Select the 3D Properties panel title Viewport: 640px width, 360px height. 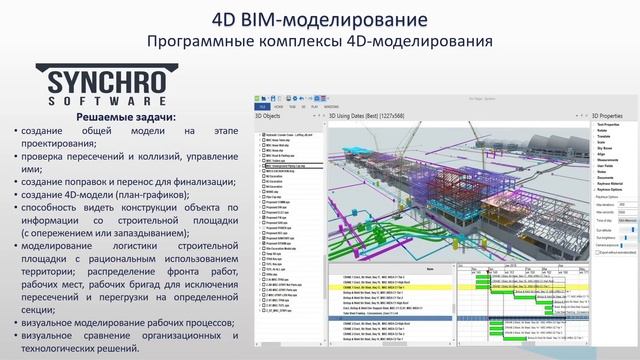click(607, 116)
